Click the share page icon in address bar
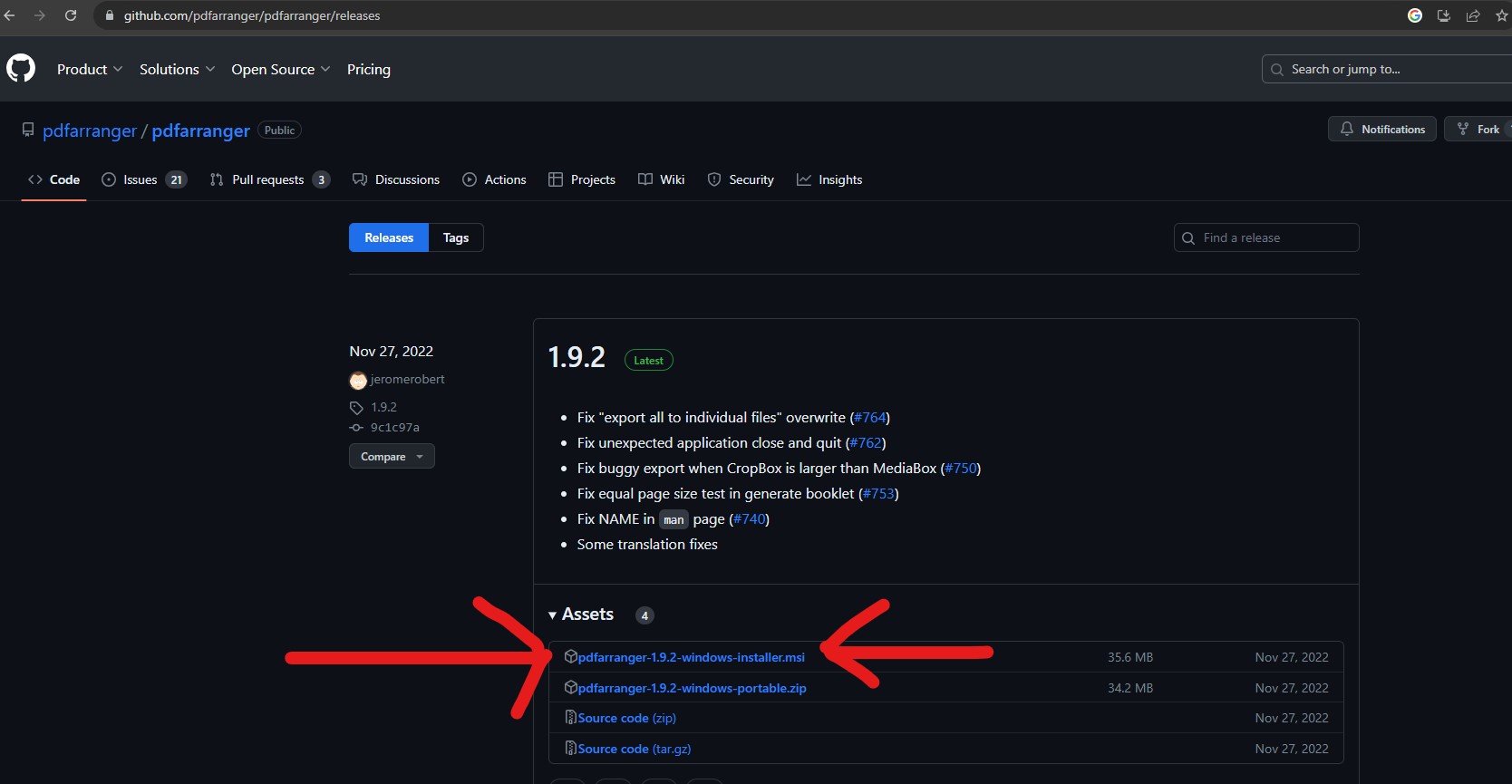Screen dimensions: 1512x784 [1473, 15]
